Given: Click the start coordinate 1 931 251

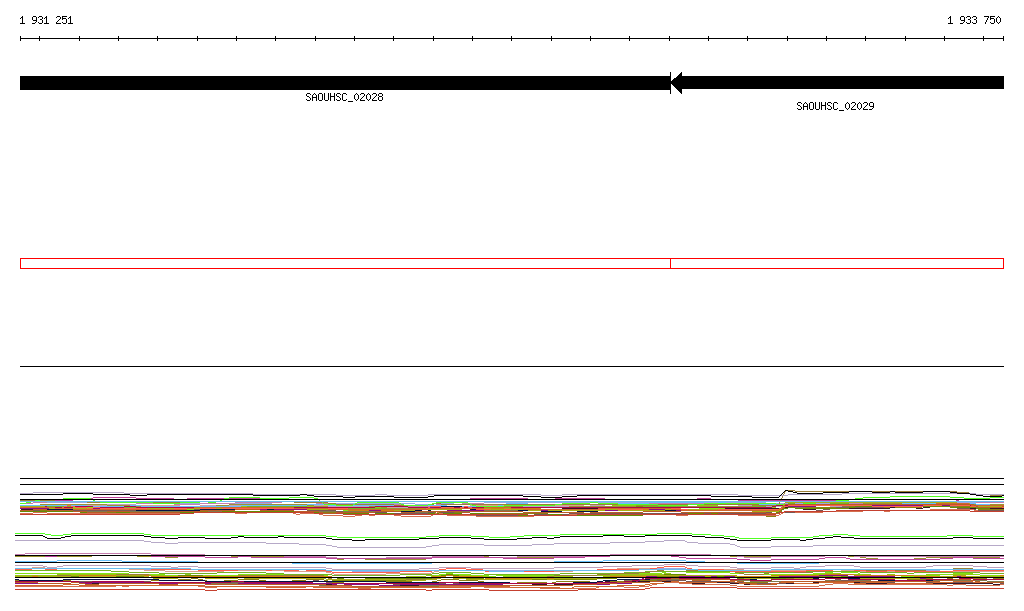Looking at the screenshot, I should coord(46,20).
